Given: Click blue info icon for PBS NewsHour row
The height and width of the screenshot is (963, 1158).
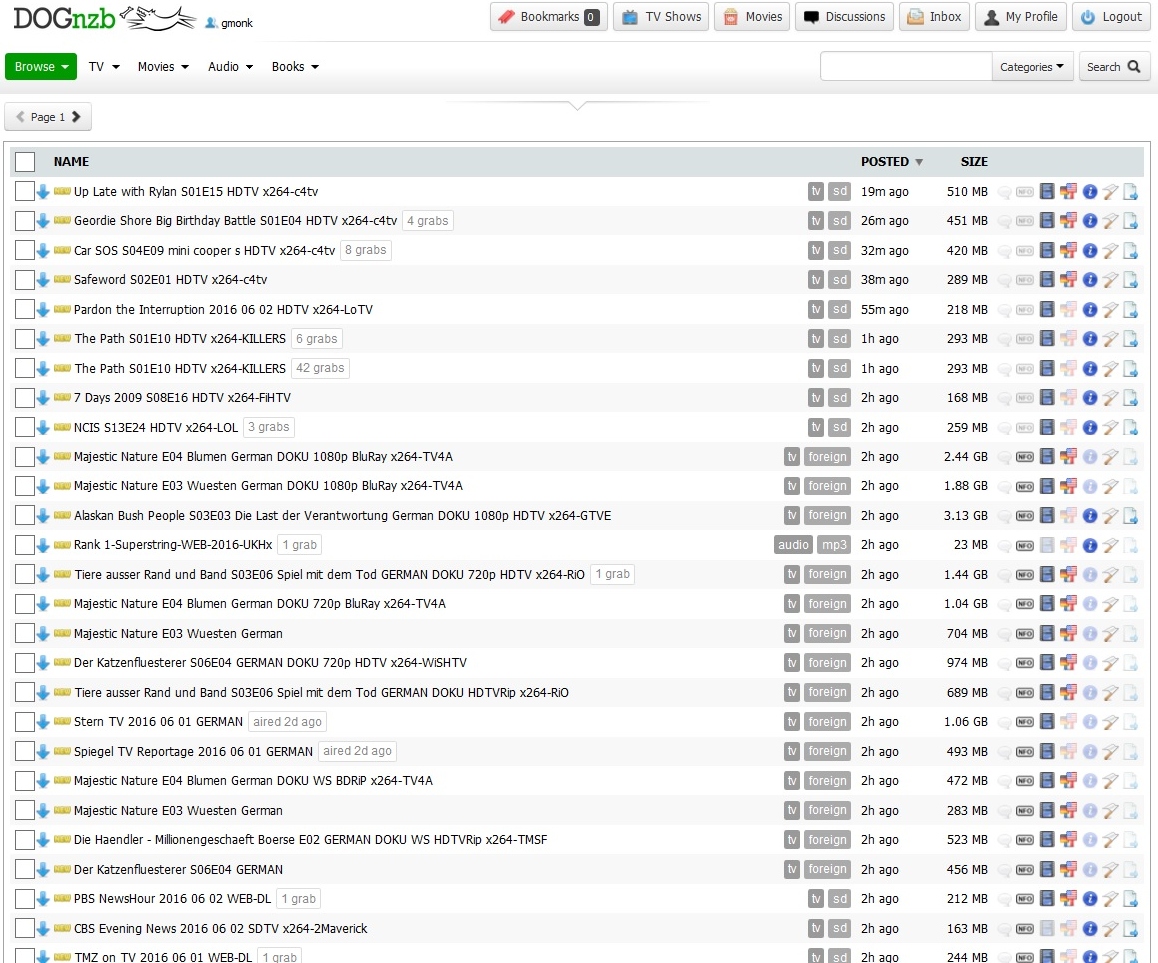Looking at the screenshot, I should 1089,899.
